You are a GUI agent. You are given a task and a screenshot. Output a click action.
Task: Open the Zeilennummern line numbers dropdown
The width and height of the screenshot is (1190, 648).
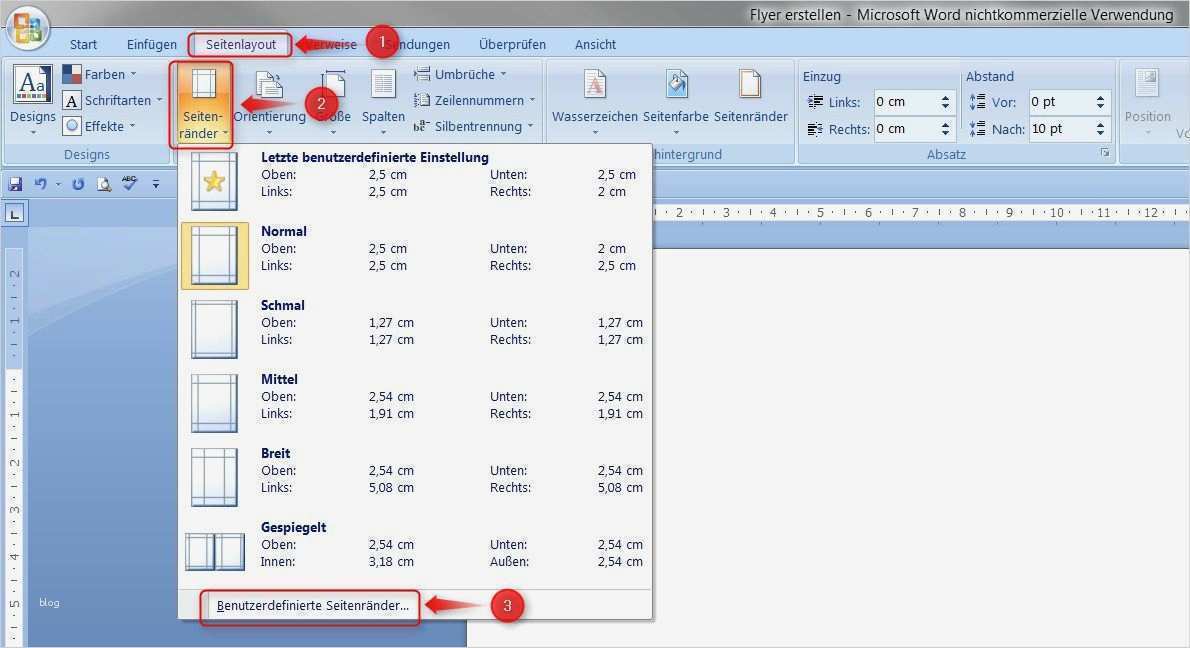pos(474,100)
